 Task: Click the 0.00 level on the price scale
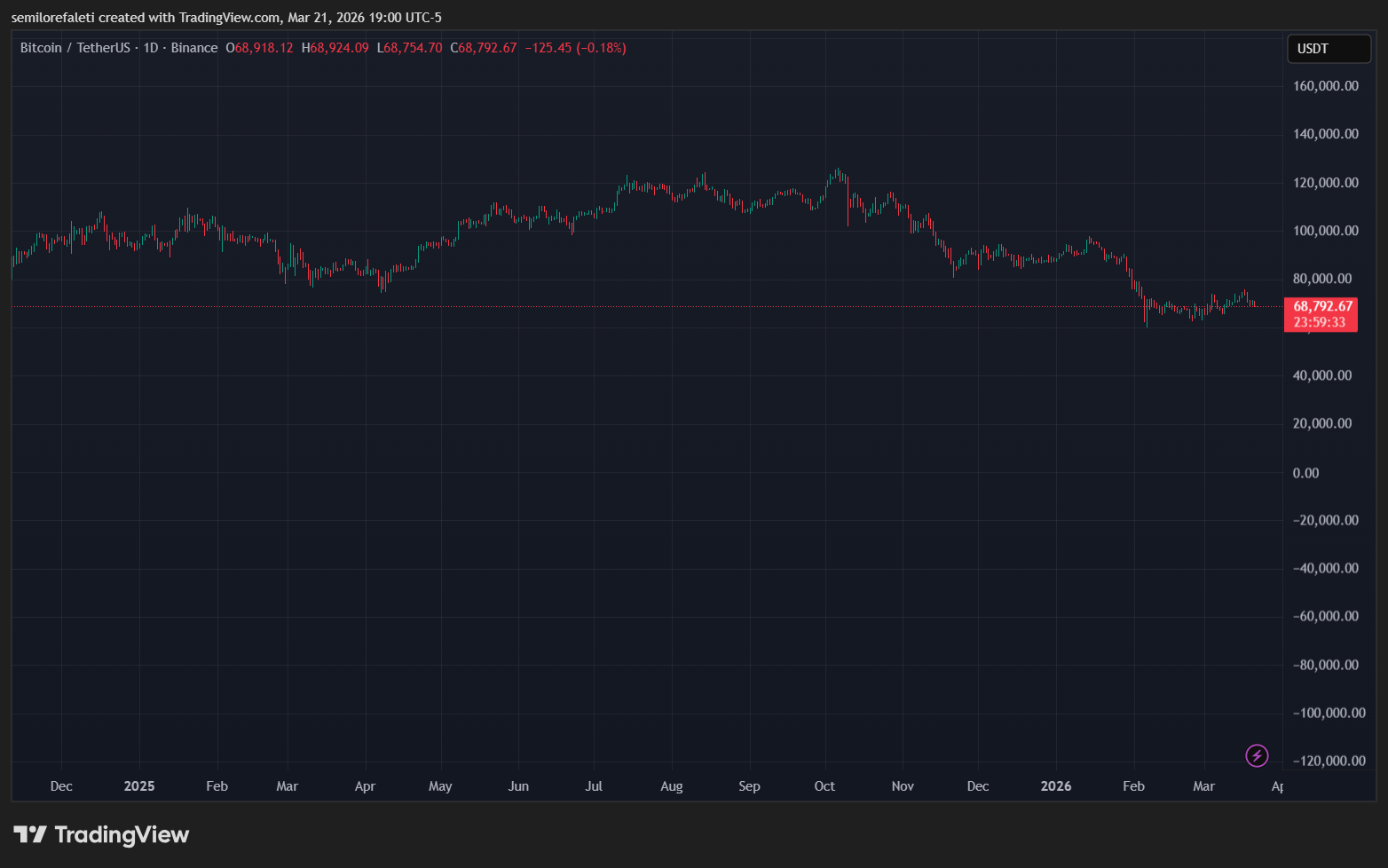click(1305, 472)
